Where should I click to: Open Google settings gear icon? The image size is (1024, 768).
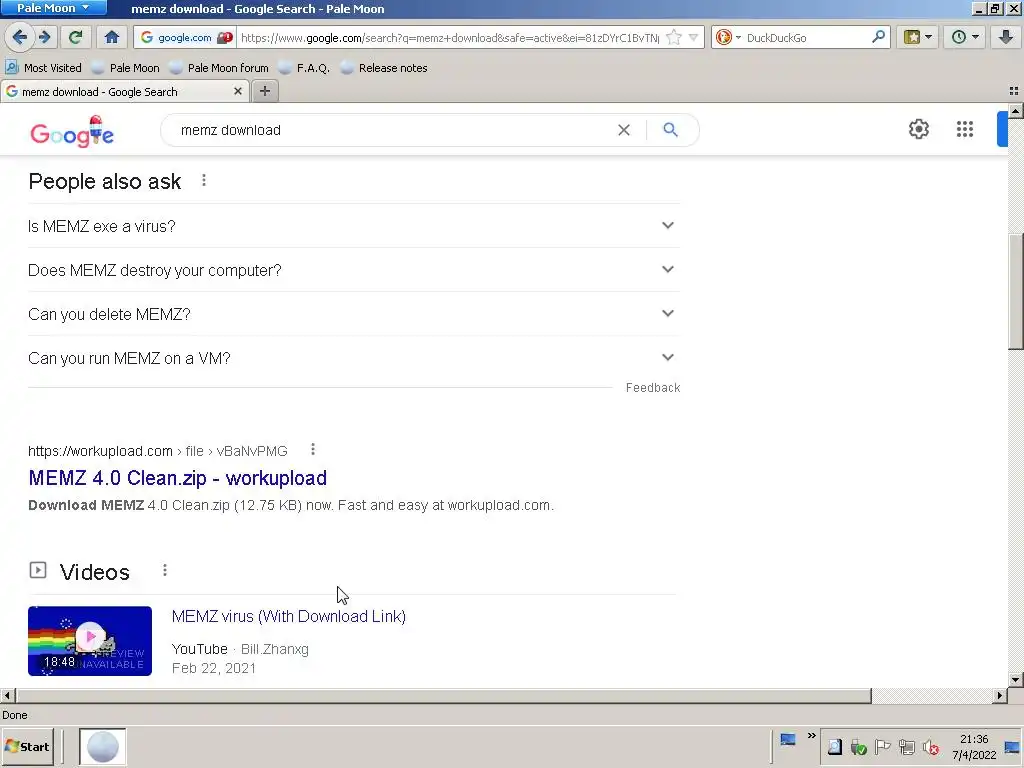918,129
